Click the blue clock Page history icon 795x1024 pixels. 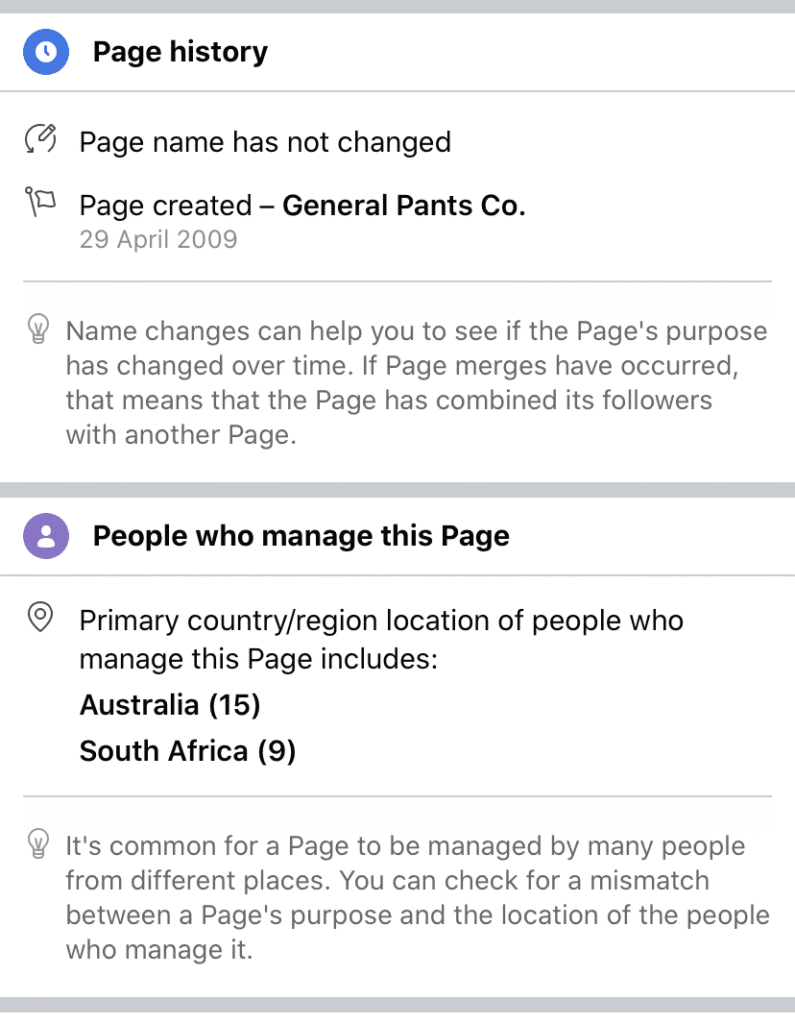pos(46,52)
